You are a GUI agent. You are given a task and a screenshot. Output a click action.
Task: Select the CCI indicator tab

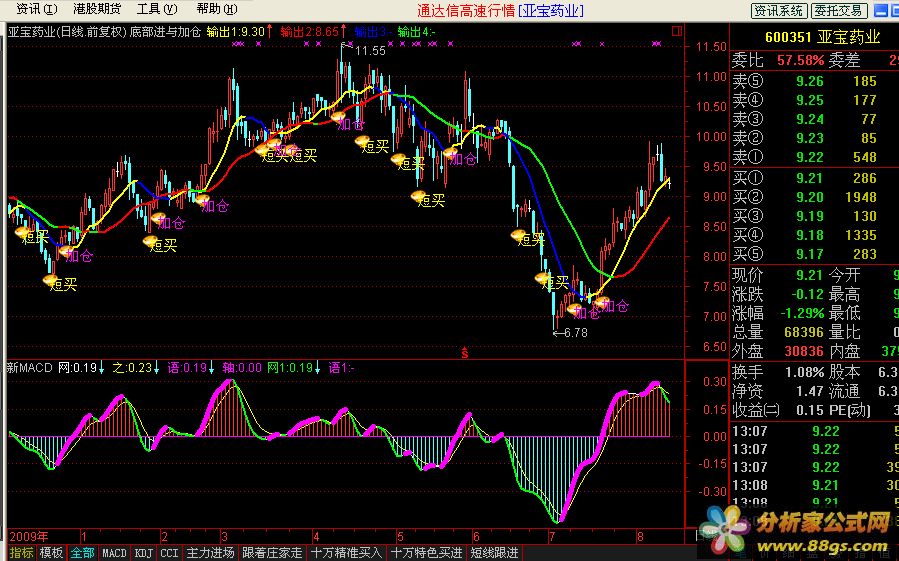pos(169,552)
